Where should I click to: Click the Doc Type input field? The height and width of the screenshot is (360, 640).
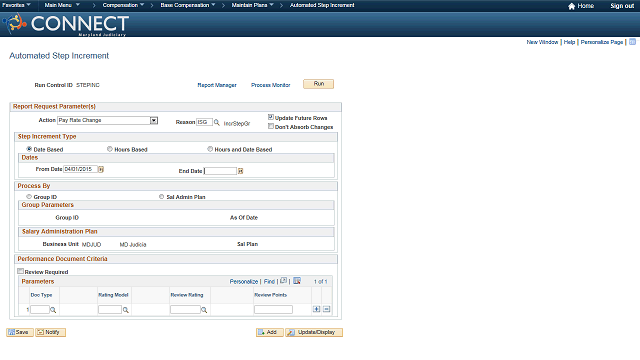(40, 310)
